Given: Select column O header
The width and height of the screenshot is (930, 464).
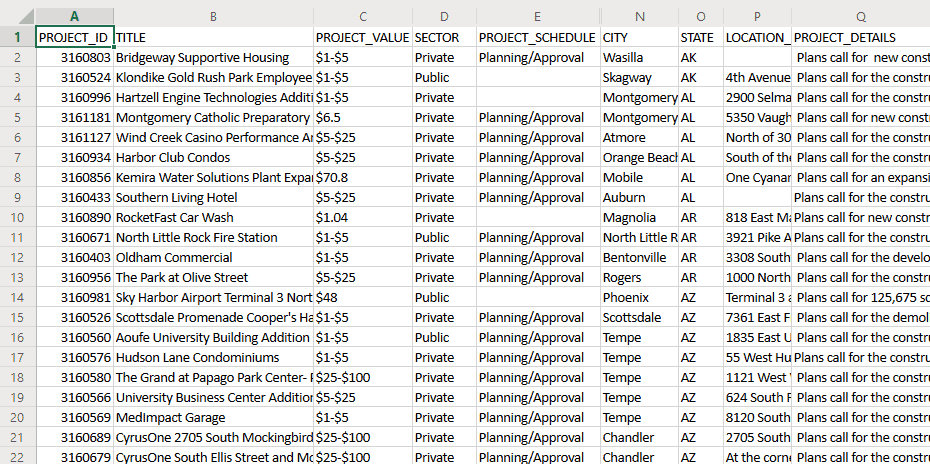Looking at the screenshot, I should tap(701, 17).
